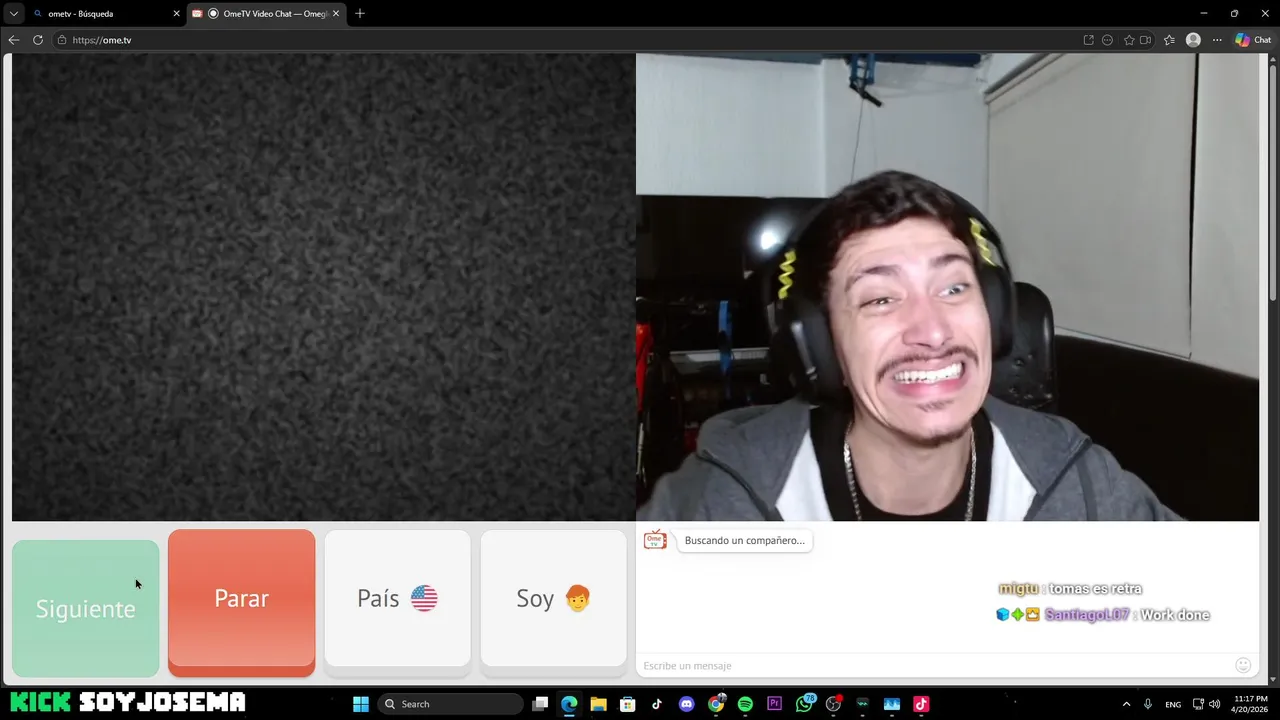Open the tab actions menu chevron
Viewport: 1280px width, 720px height.
pyautogui.click(x=13, y=14)
